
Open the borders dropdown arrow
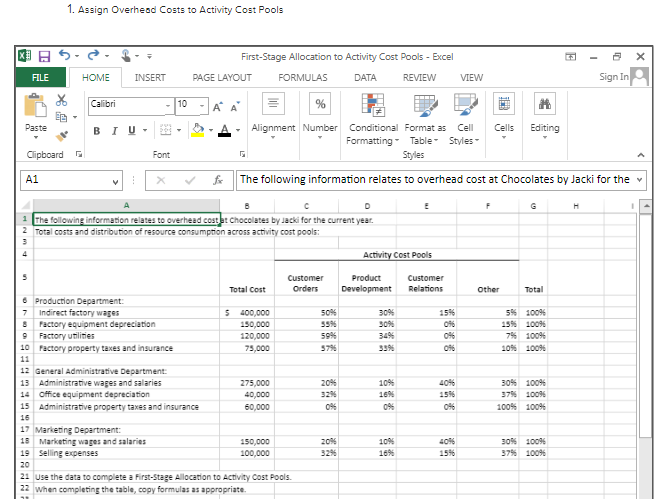pyautogui.click(x=179, y=130)
